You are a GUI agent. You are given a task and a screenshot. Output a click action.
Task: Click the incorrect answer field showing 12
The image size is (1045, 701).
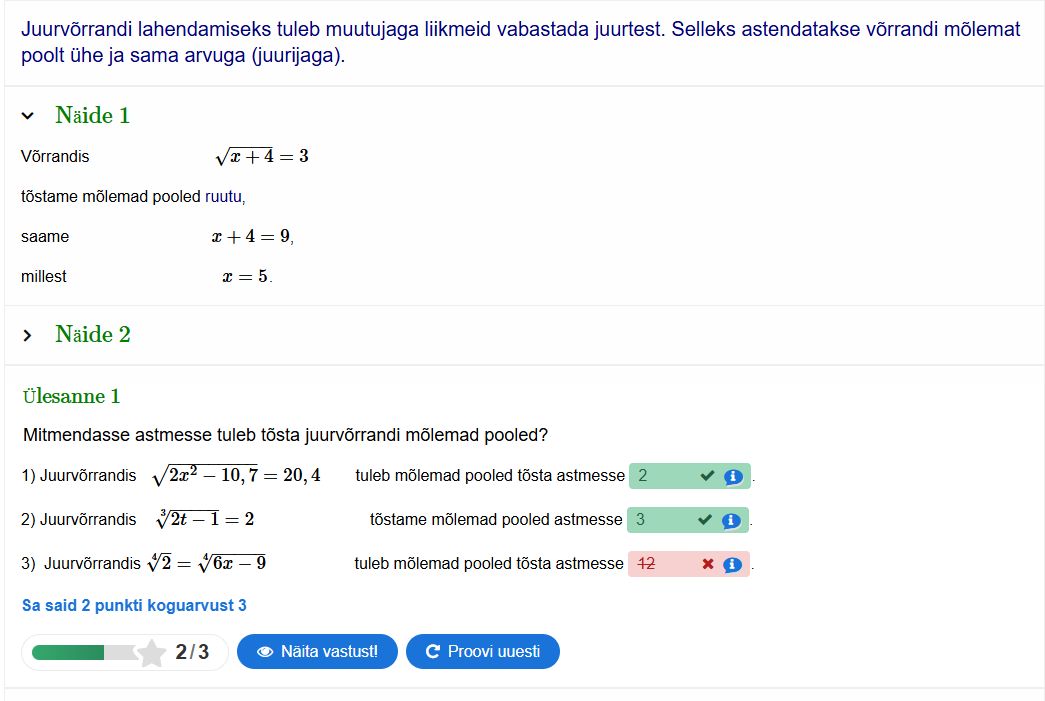[x=662, y=565]
